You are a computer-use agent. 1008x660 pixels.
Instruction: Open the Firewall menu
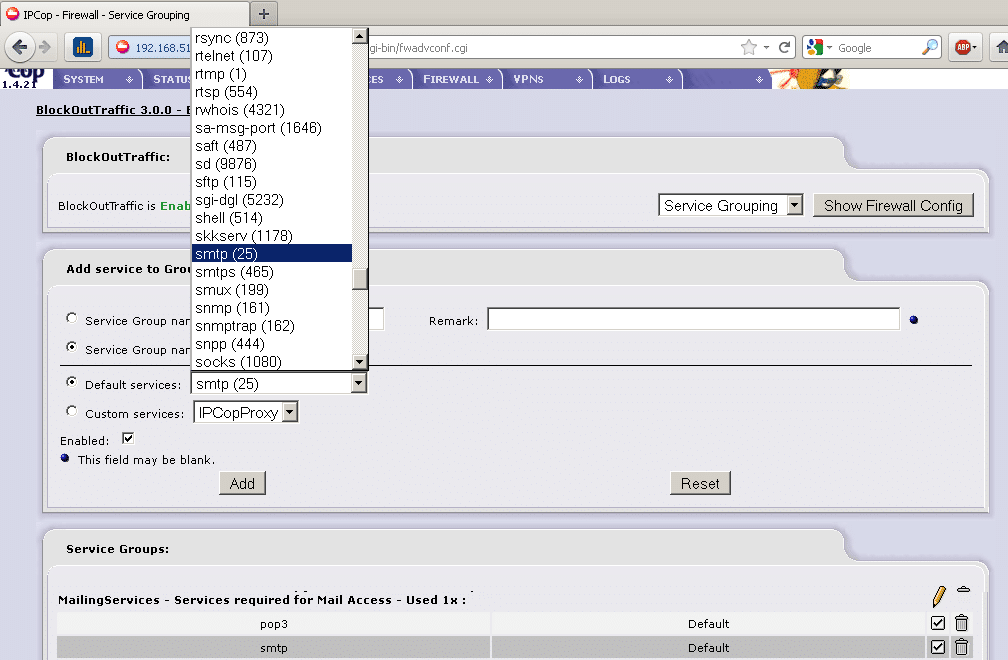click(451, 79)
